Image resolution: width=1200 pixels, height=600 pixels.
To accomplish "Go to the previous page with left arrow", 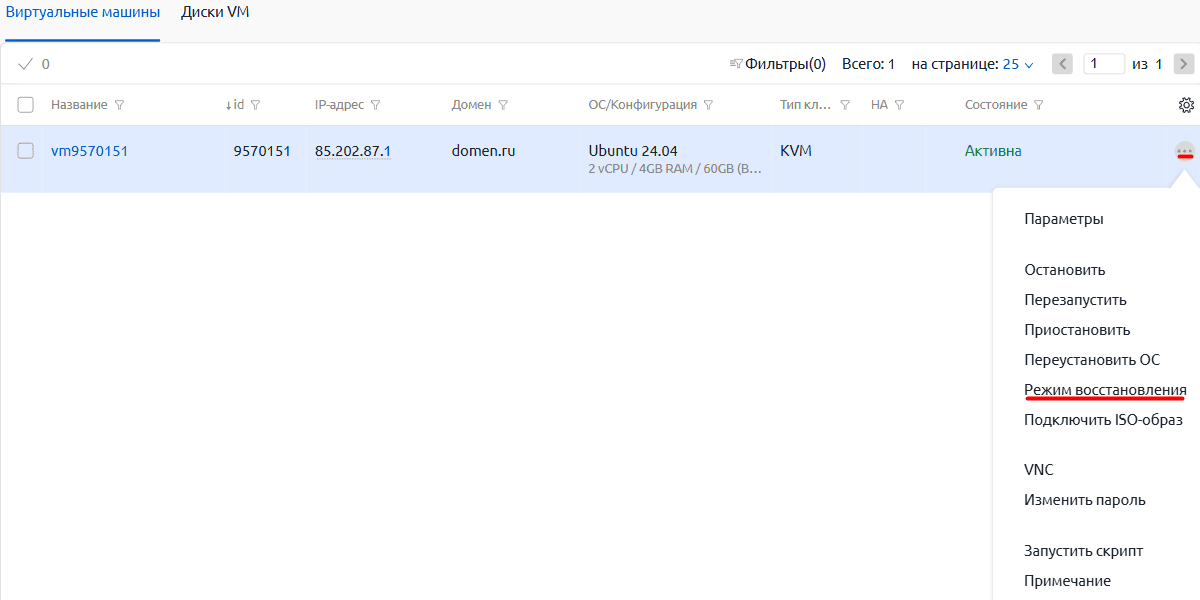I will (x=1062, y=64).
